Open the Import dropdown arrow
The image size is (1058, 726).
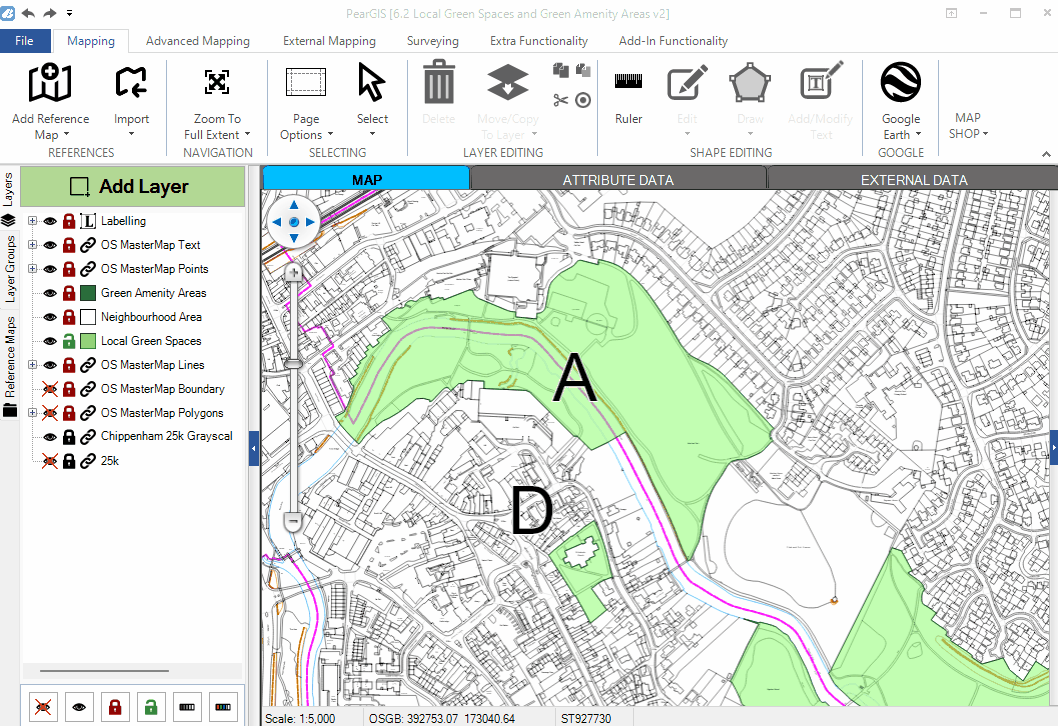coord(131,134)
